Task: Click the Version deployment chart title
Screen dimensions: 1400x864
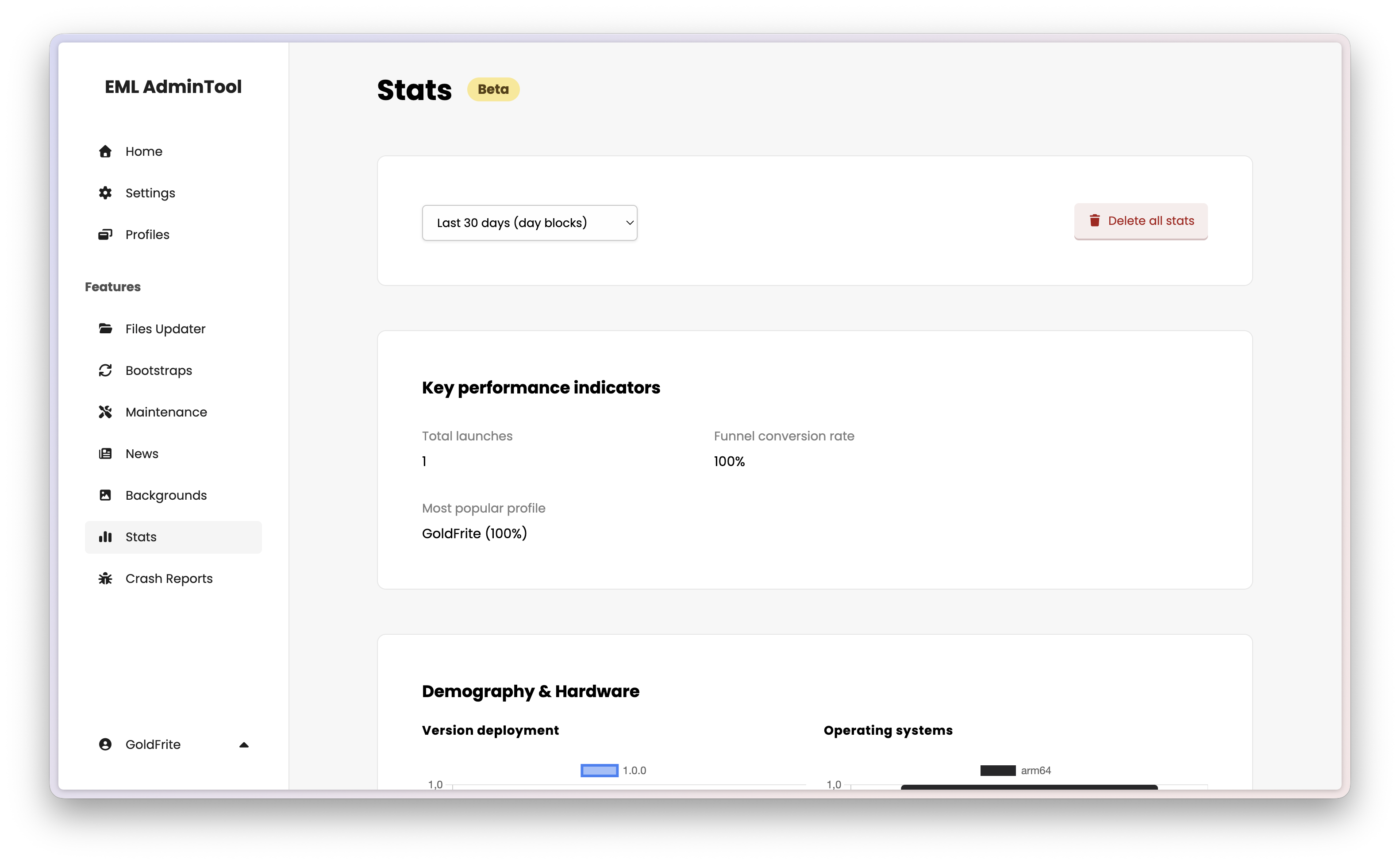Action: point(490,731)
